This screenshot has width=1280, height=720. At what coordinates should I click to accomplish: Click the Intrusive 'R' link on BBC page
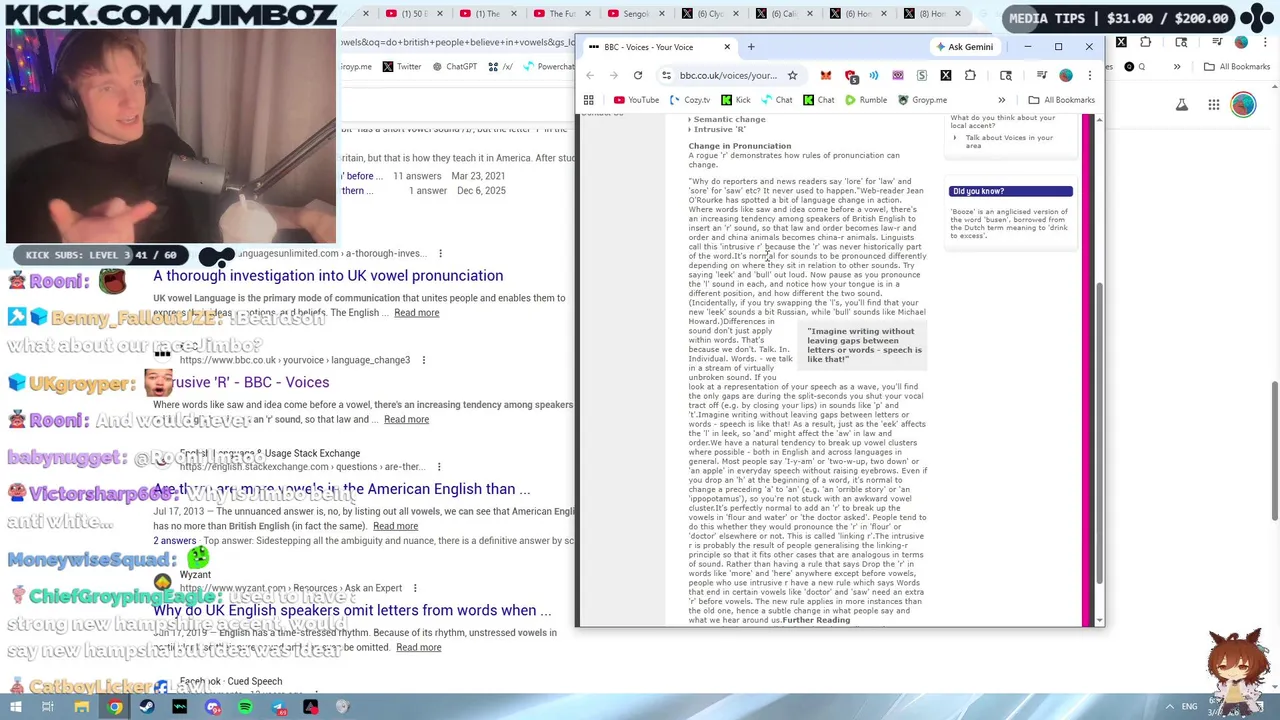tap(720, 129)
